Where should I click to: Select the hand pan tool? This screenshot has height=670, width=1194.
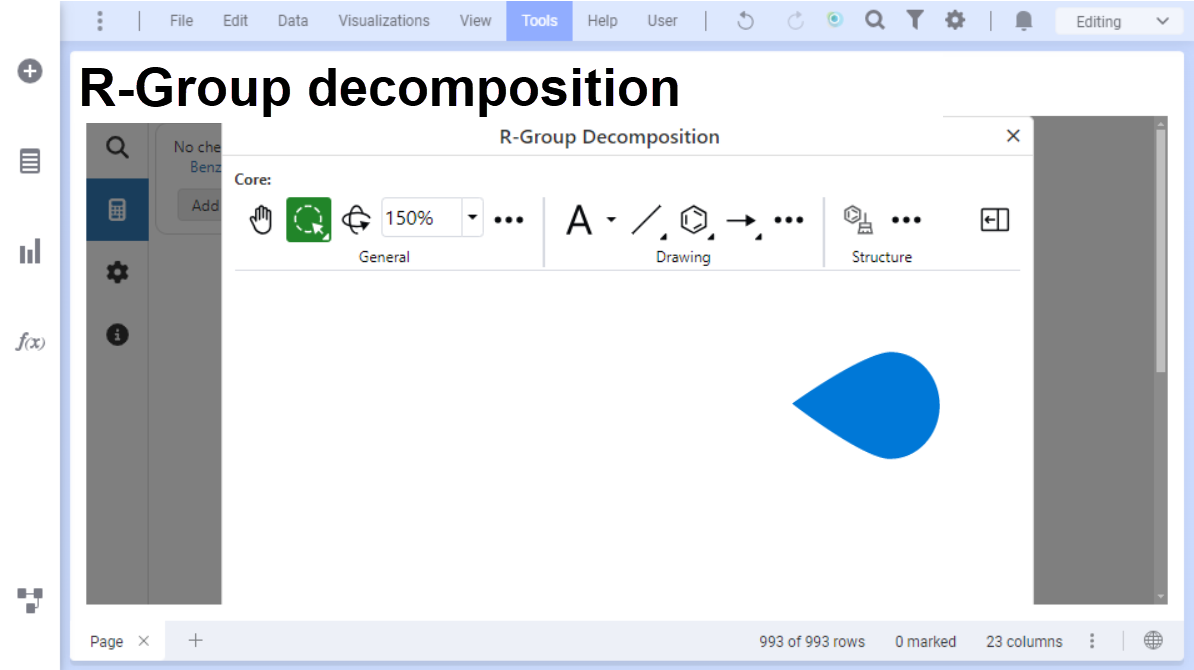(260, 220)
